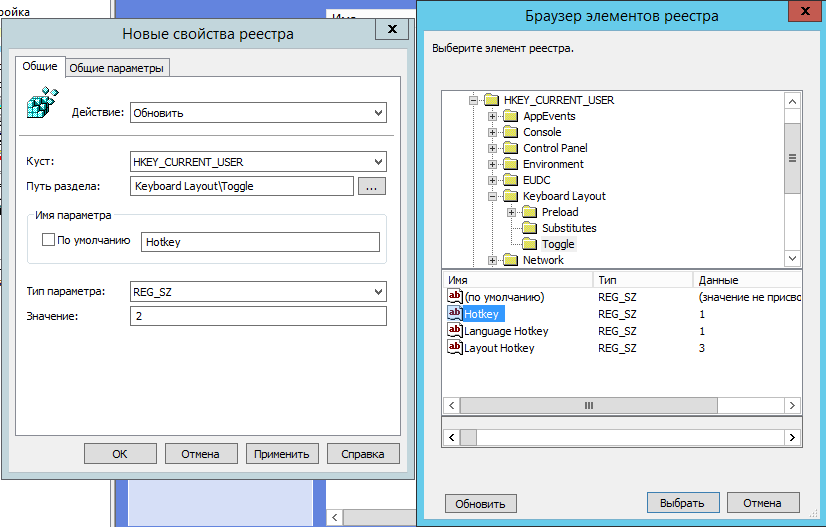Click the EUDC folder icon

pyautogui.click(x=510, y=180)
